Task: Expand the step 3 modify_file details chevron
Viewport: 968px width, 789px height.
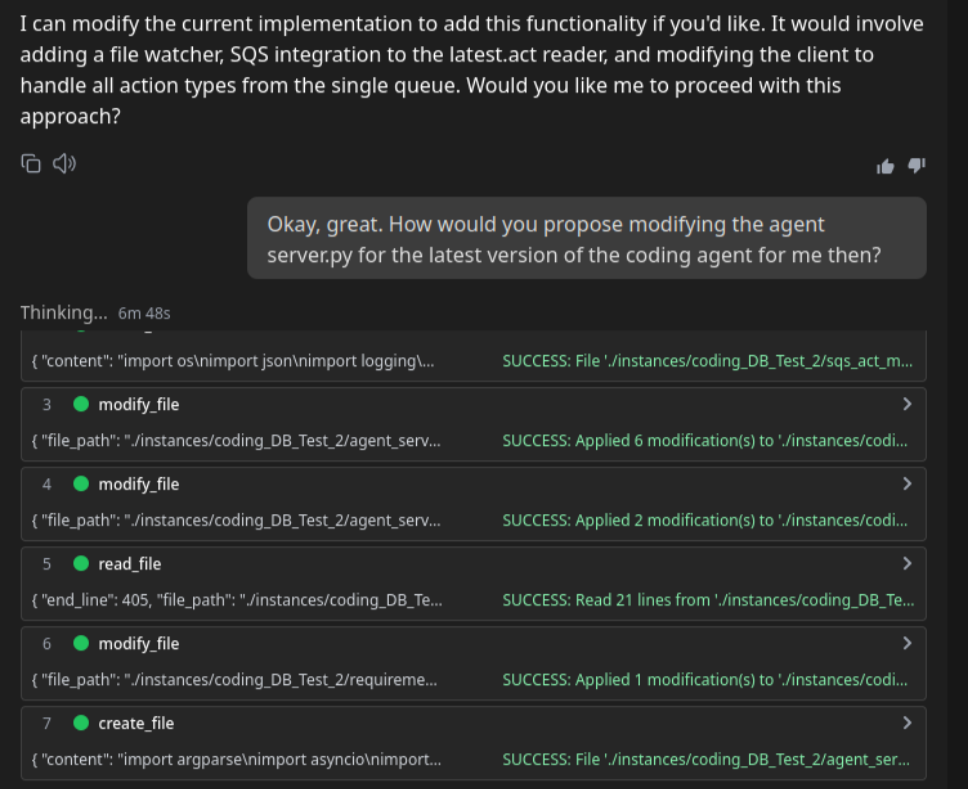Action: pyautogui.click(x=908, y=404)
